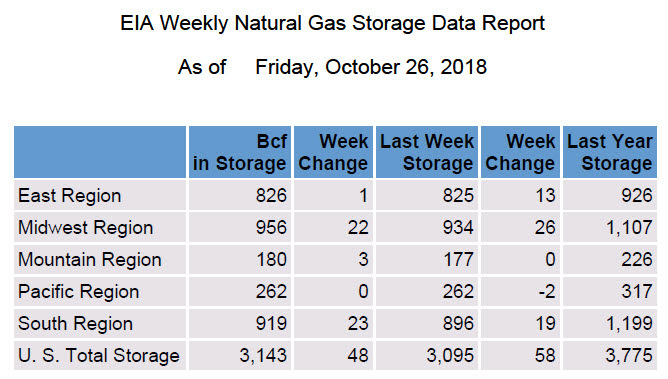This screenshot has height=379, width=668.
Task: Click the Last Year Storage column header
Action: [610, 152]
